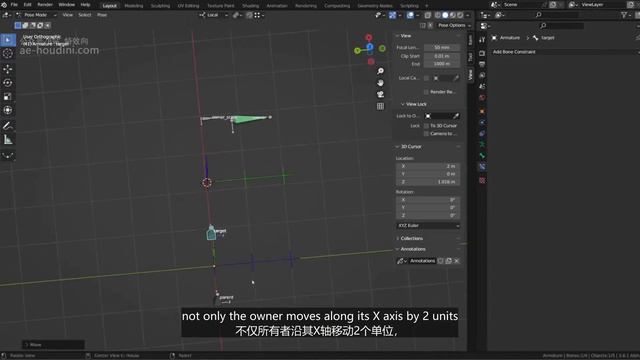
Task: Switch to Rendered viewport shading
Action: pyautogui.click(x=460, y=15)
